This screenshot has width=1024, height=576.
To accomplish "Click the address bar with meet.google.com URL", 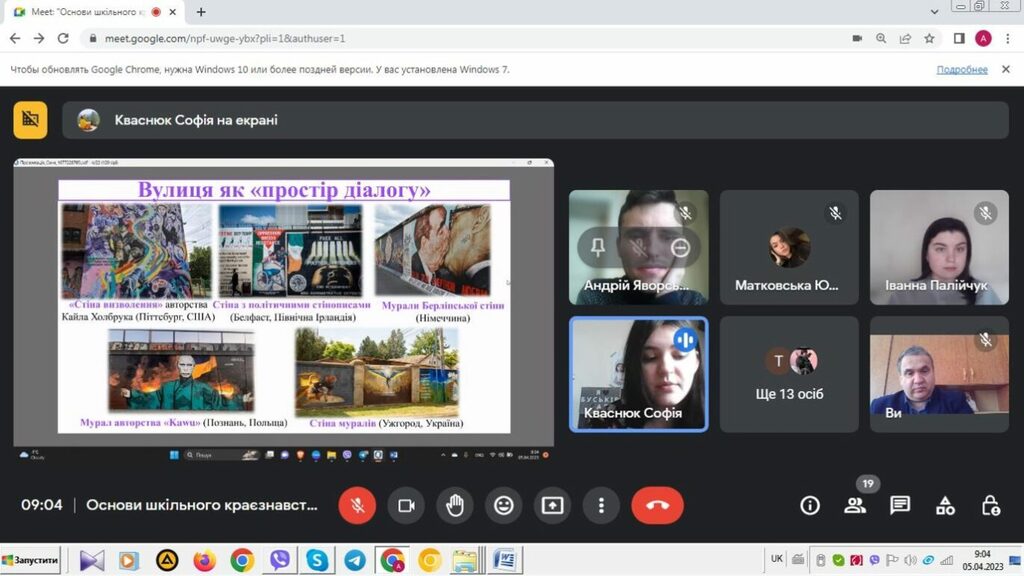I will point(400,38).
